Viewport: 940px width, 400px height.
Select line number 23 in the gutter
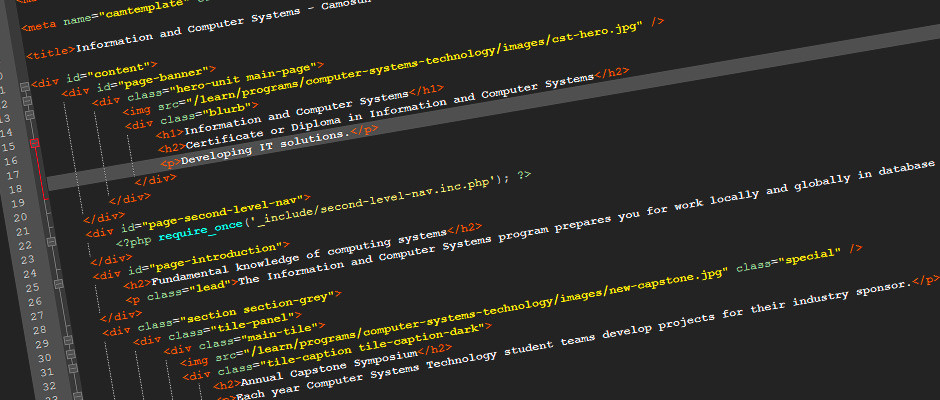[x=28, y=260]
